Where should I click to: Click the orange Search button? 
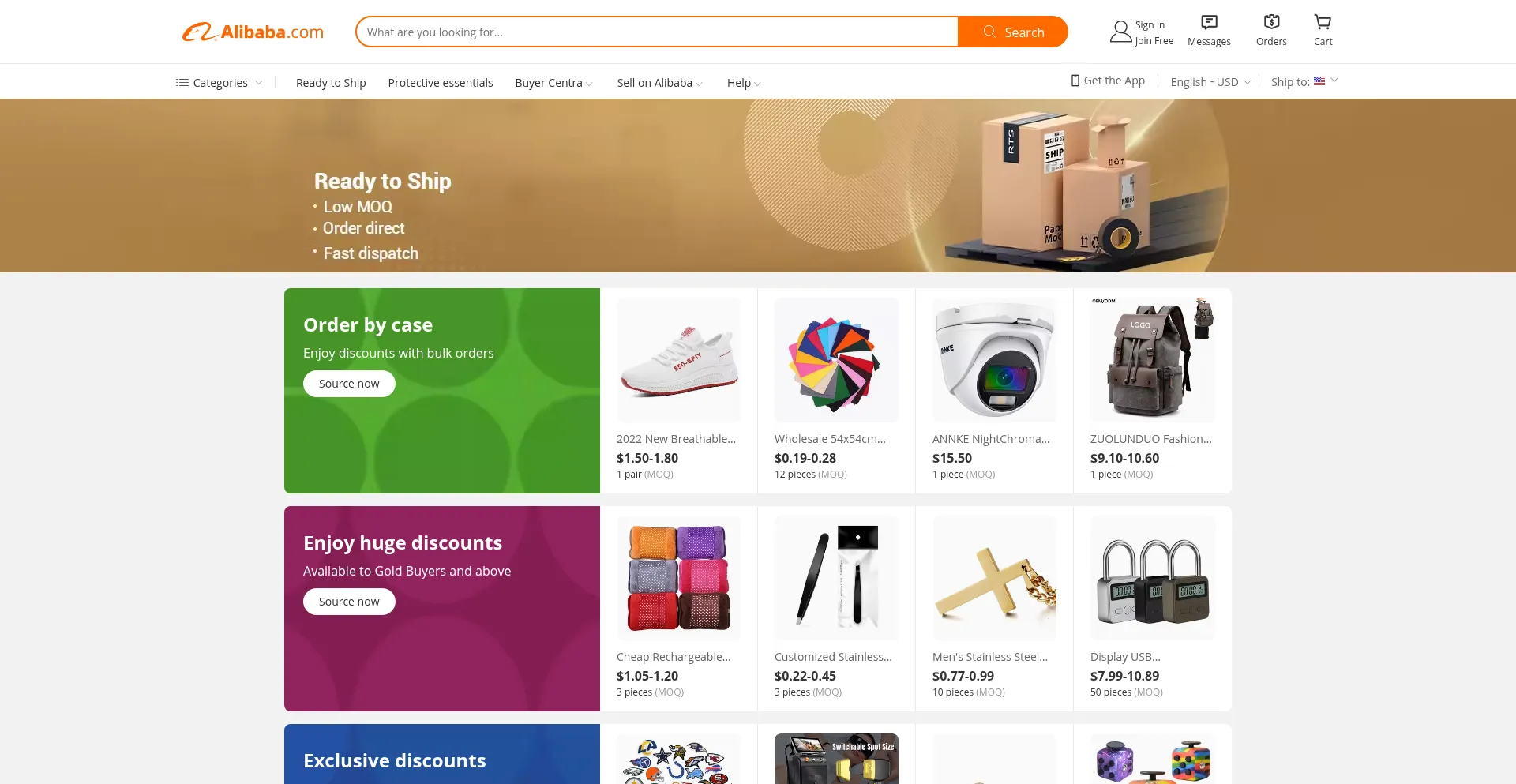[1013, 32]
